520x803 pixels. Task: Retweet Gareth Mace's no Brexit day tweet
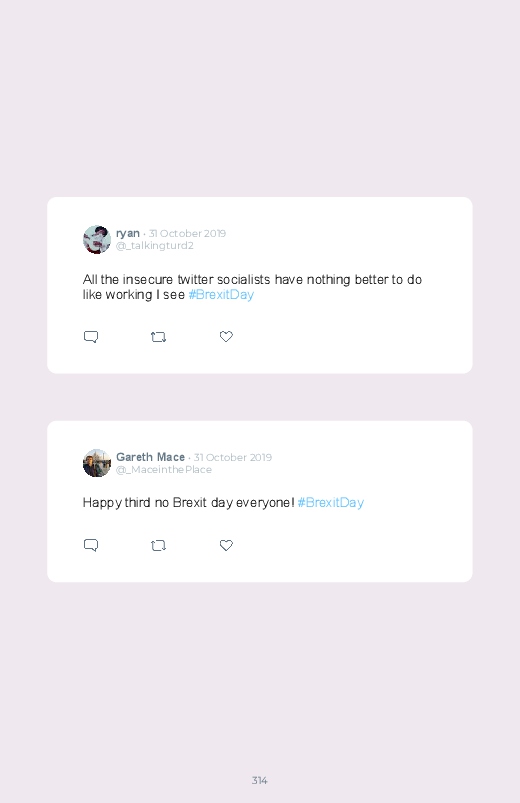click(x=158, y=545)
